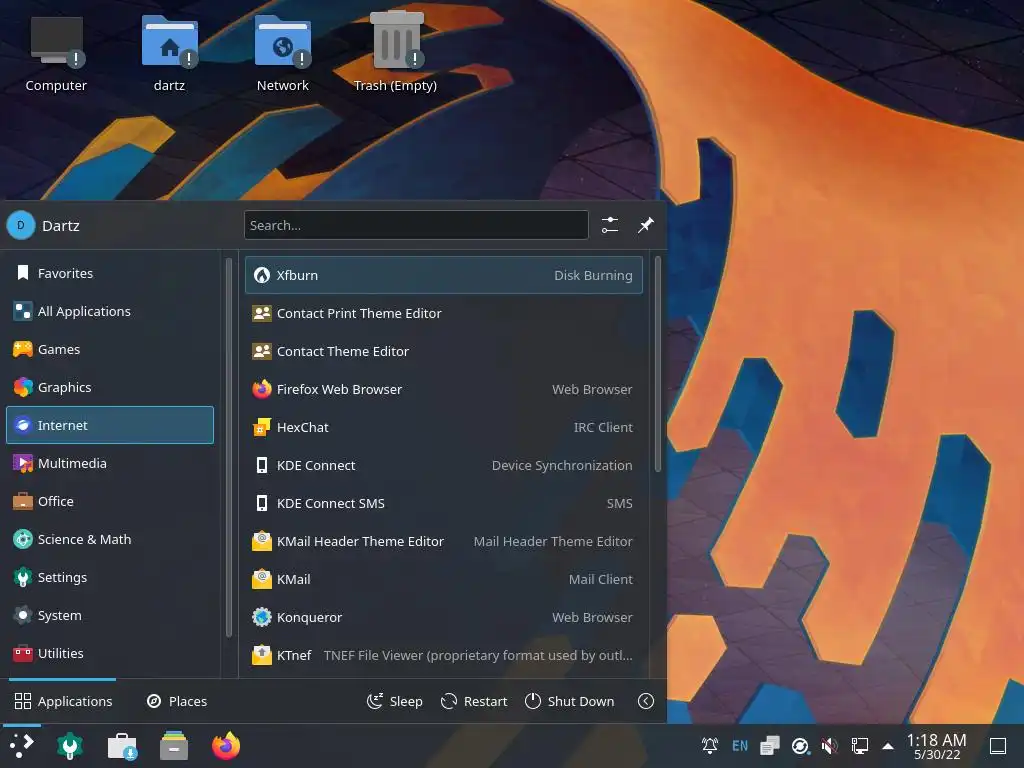Click the category list scrollbar

229,447
